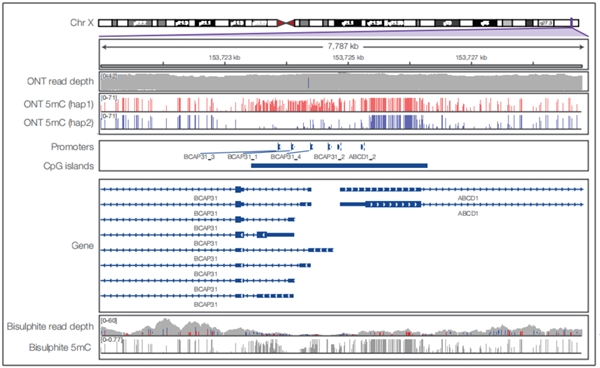Click the 153,725 kb ruler tick label
Viewport: 600px width, 368px height.
tap(348, 57)
